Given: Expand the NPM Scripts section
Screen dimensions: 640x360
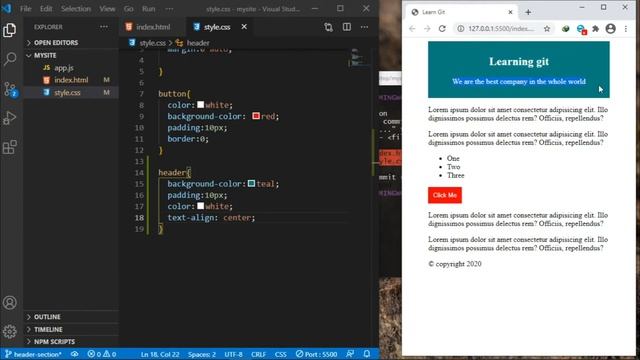Looking at the screenshot, I should coord(71,342).
